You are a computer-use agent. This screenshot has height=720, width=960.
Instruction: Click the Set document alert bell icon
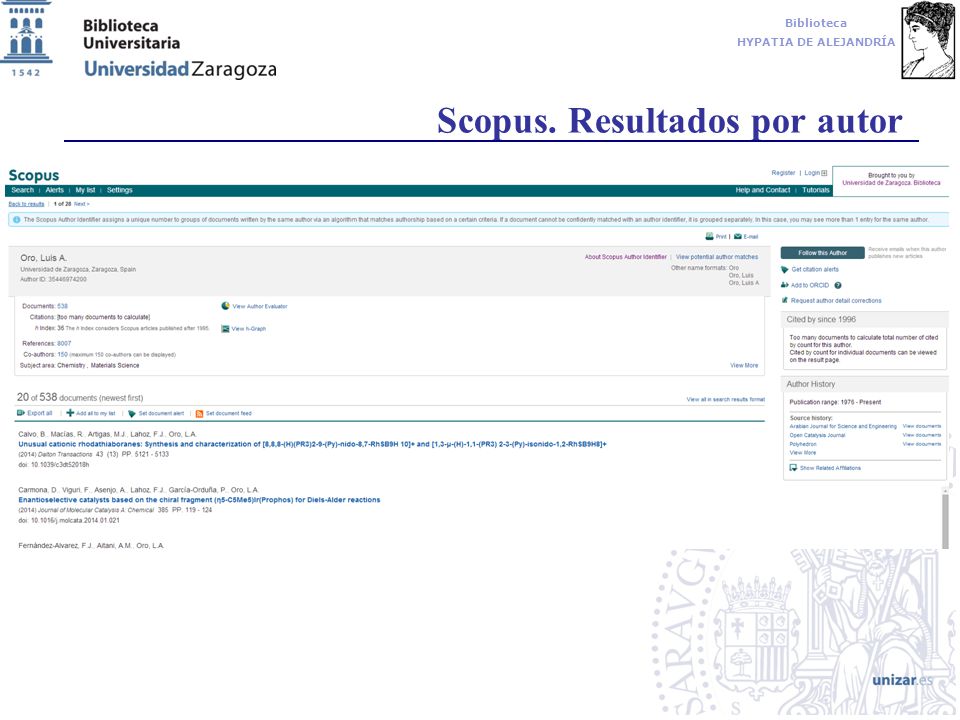pyautogui.click(x=132, y=414)
